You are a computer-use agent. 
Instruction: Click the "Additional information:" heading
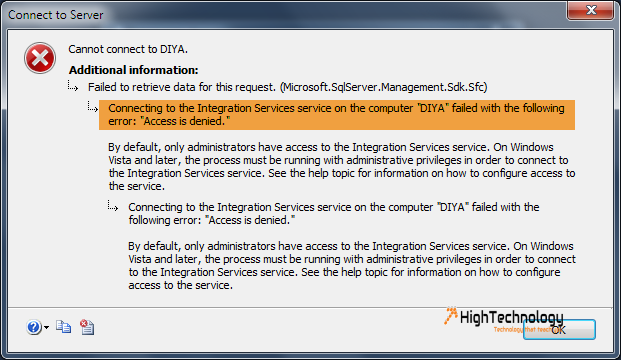[x=133, y=70]
